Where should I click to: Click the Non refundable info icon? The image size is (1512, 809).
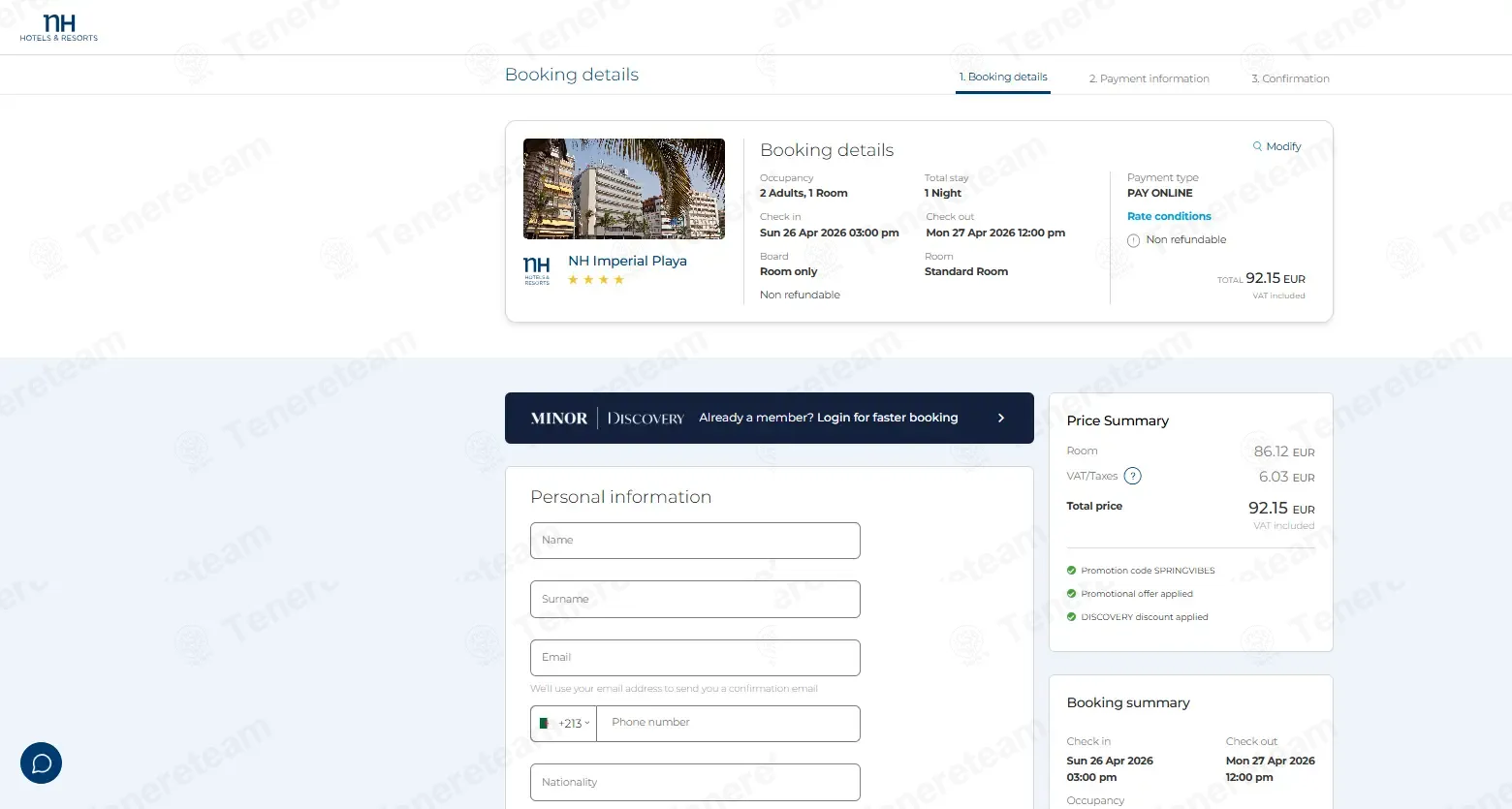[1133, 240]
